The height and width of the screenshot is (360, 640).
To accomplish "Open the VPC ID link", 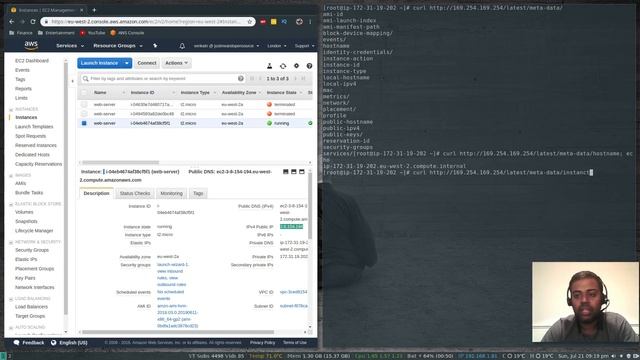I will [293, 292].
